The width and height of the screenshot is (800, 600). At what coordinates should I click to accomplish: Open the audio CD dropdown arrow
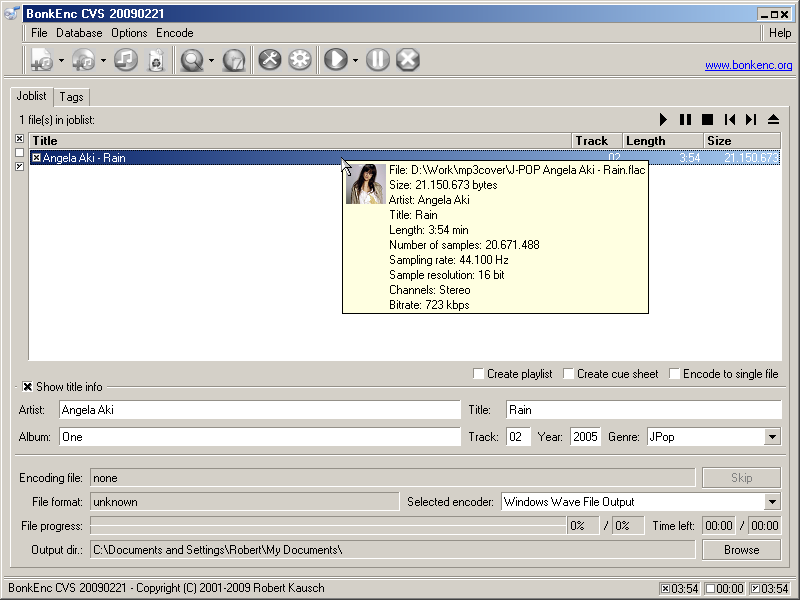pos(103,60)
